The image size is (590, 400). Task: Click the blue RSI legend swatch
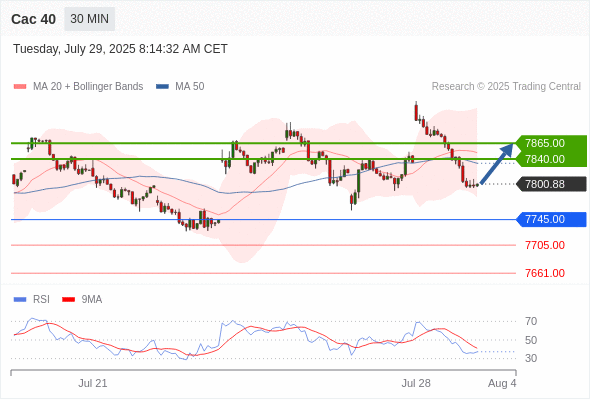[20, 300]
